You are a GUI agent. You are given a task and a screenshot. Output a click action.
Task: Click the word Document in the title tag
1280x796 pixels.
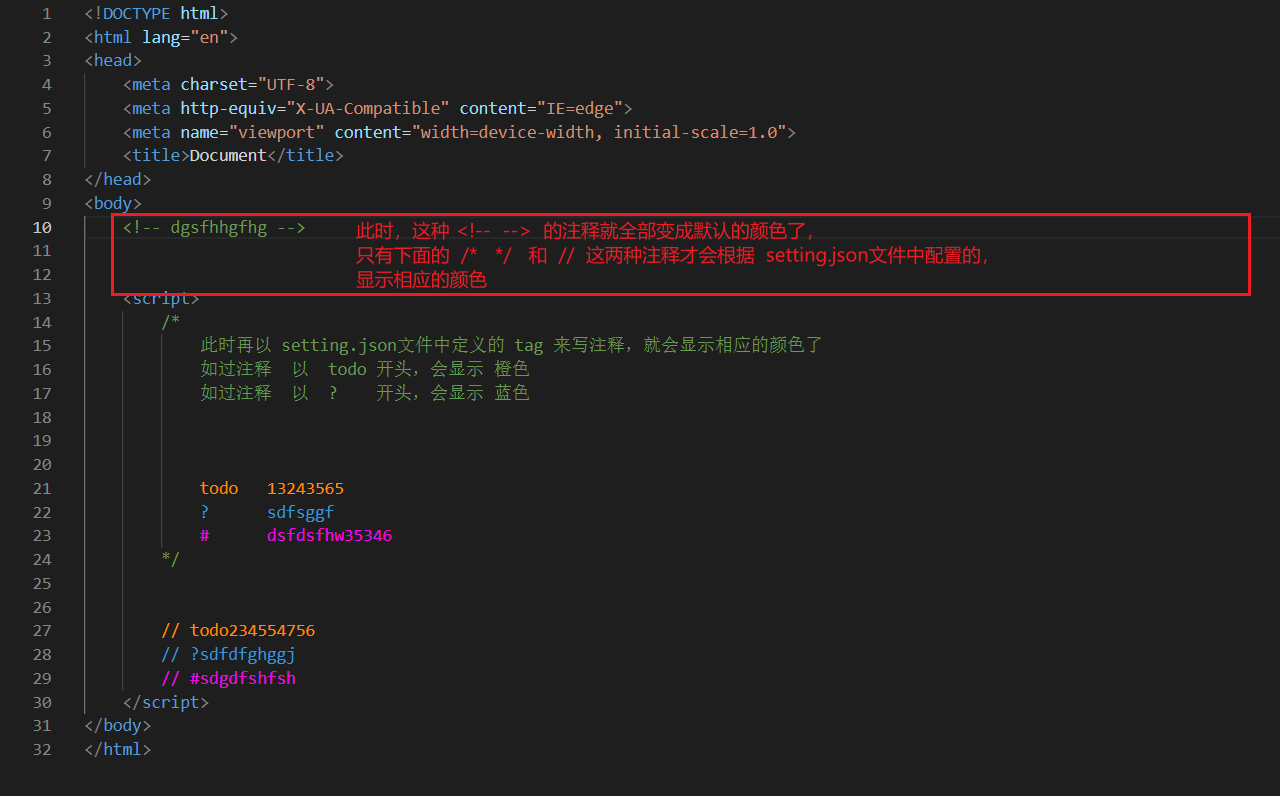pyautogui.click(x=228, y=156)
